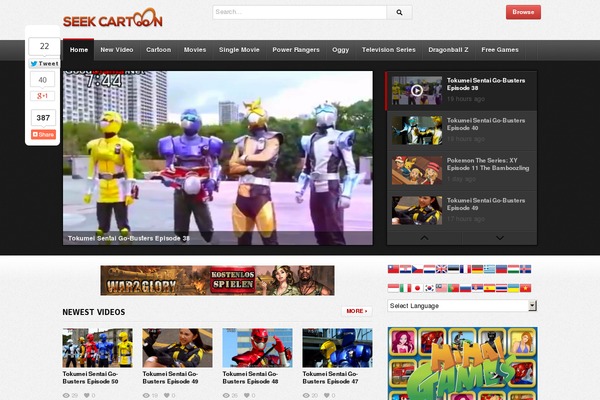
Task: Play Go-Busters Episode 38 from playlist icon
Action: pos(417,90)
